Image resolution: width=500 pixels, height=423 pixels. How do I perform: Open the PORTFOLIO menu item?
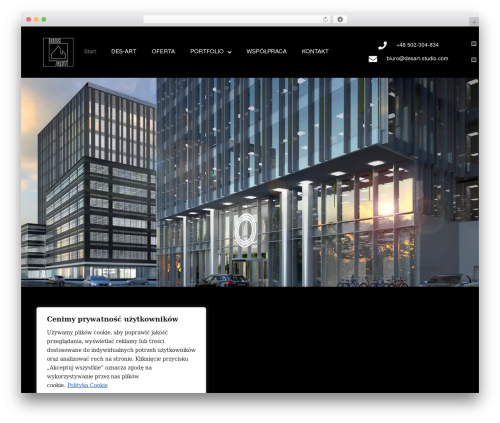click(207, 51)
